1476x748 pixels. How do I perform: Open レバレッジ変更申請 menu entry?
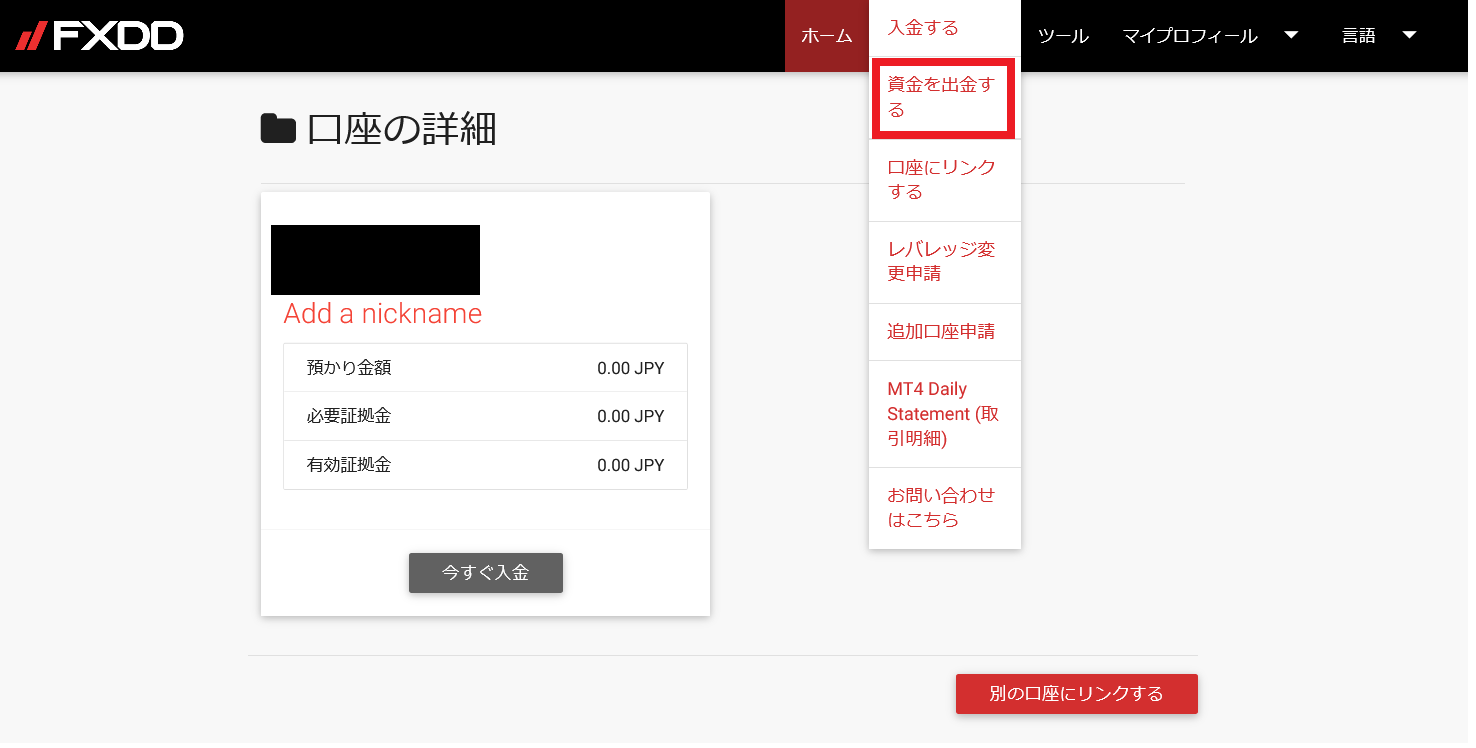coord(945,262)
